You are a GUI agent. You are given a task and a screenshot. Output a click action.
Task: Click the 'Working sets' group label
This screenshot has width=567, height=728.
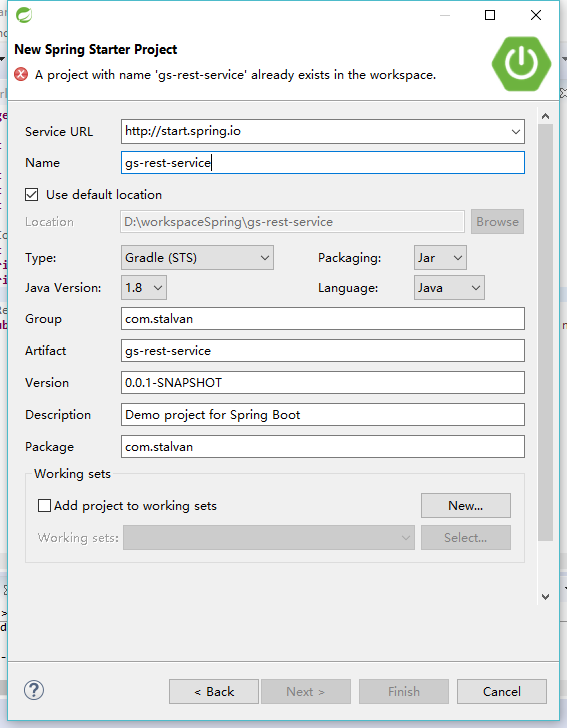[x=72, y=474]
